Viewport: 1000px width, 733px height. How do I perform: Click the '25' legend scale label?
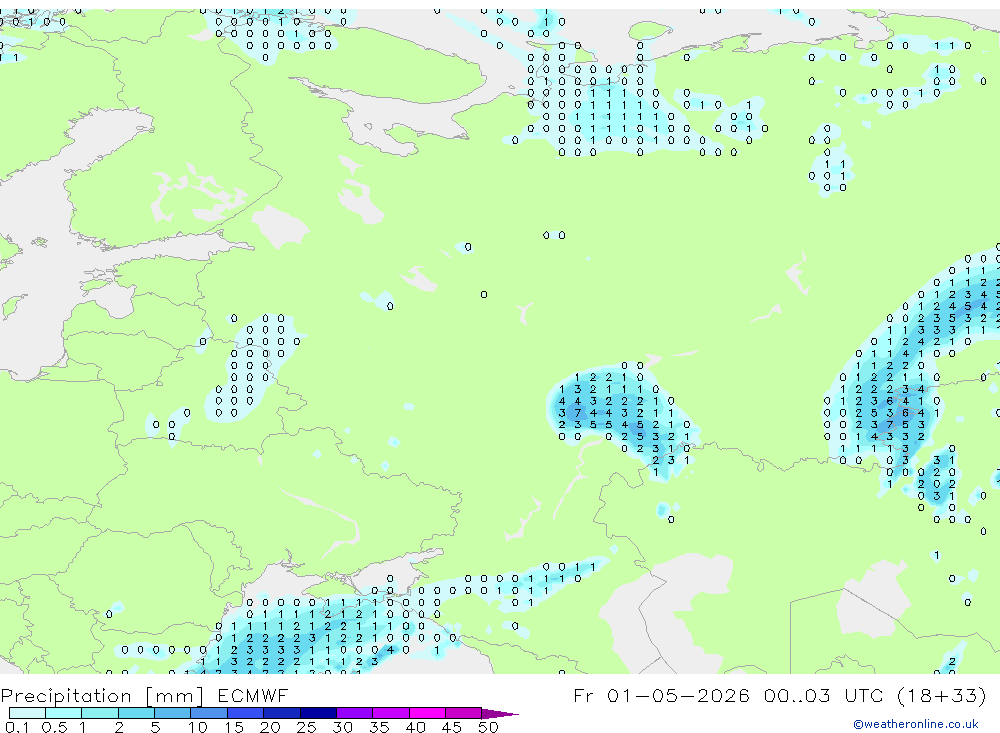click(306, 727)
